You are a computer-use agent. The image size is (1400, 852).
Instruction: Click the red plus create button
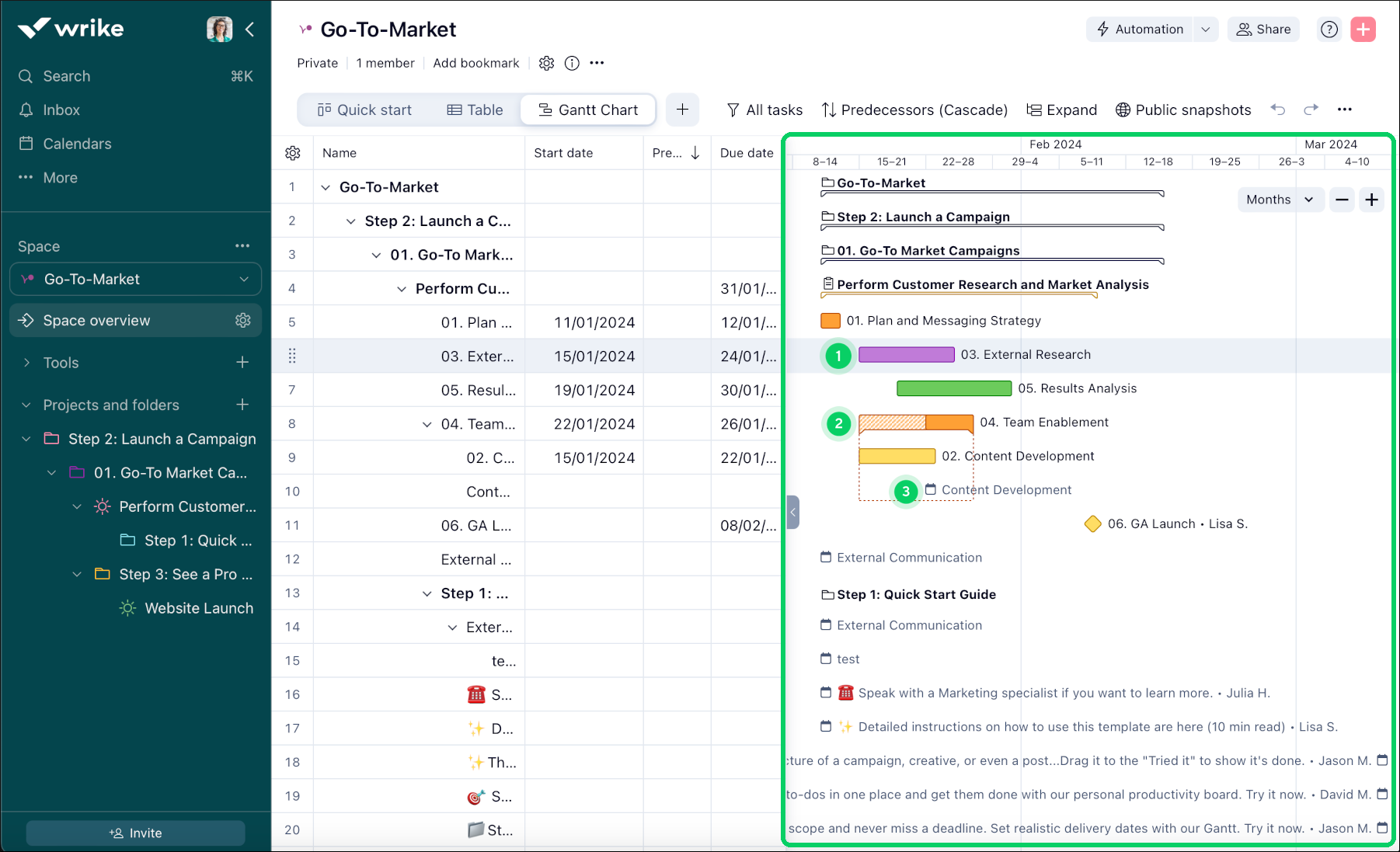pos(1363,30)
